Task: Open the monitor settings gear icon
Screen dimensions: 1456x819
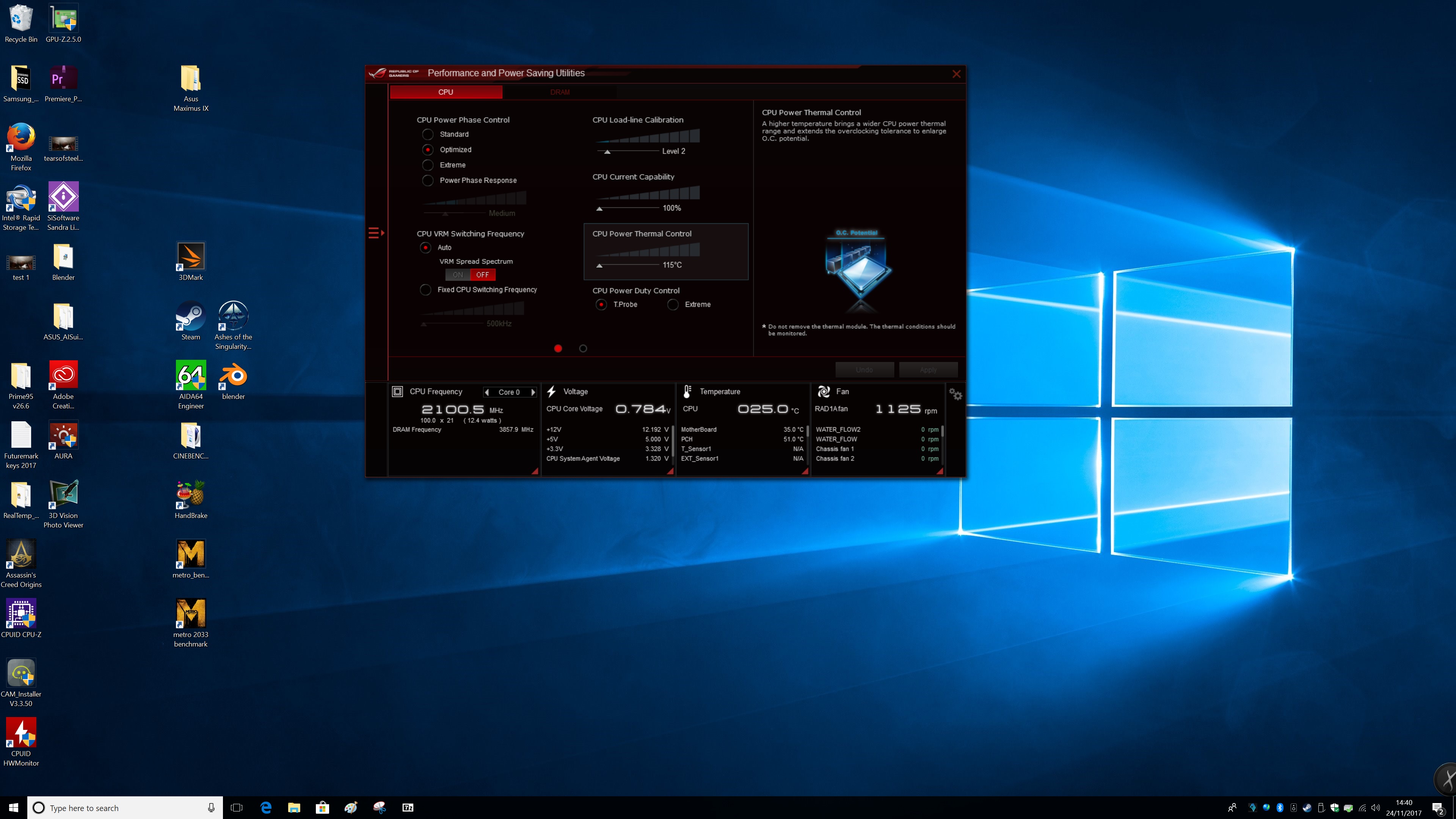Action: coord(955,394)
